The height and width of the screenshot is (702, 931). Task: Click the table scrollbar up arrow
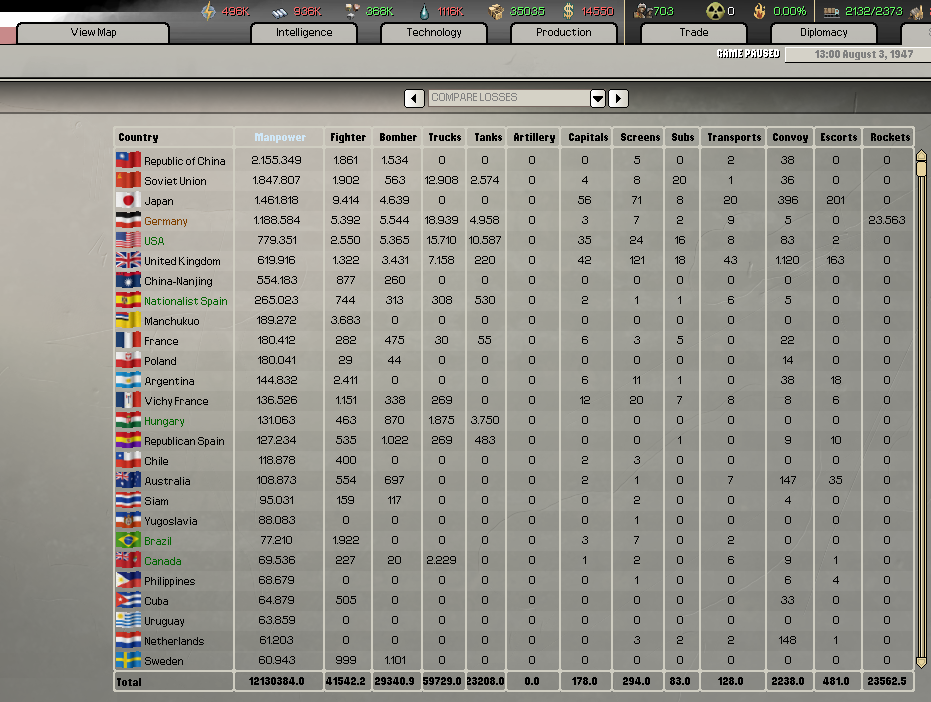(x=922, y=156)
